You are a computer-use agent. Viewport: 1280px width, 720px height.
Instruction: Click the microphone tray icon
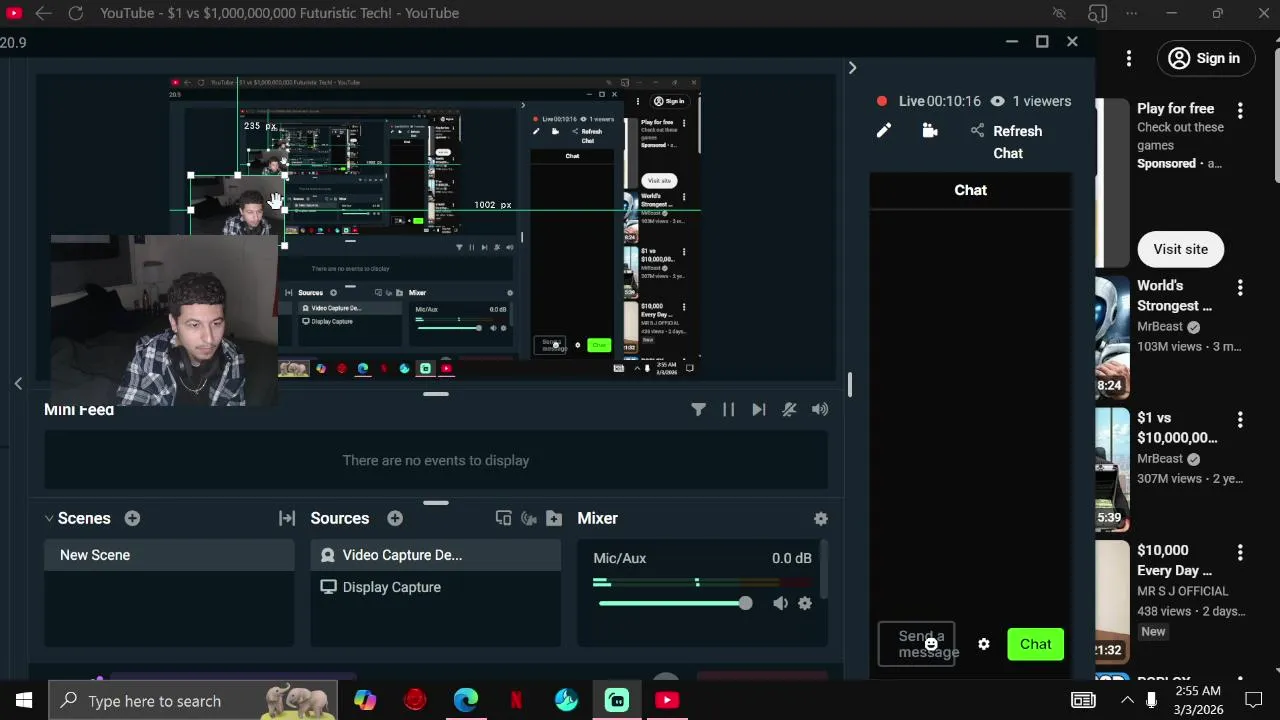coord(1151,700)
